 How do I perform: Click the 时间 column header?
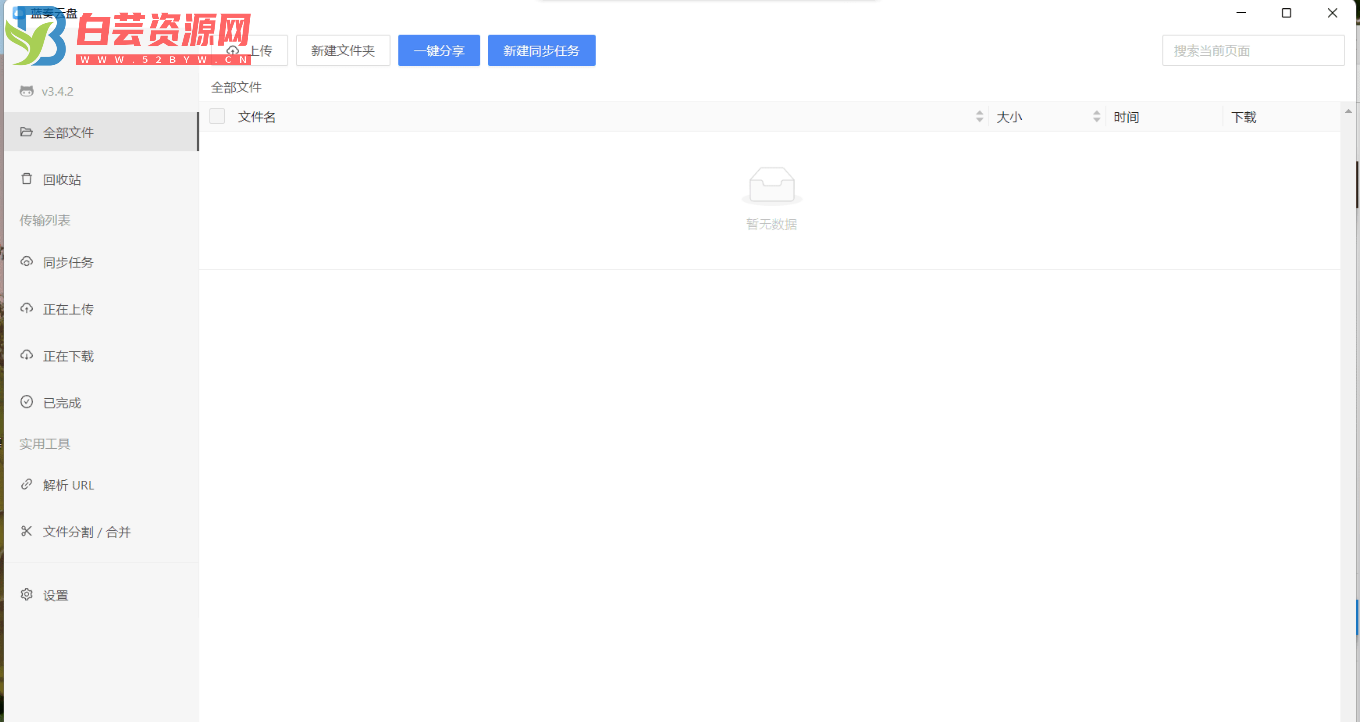coord(1126,117)
